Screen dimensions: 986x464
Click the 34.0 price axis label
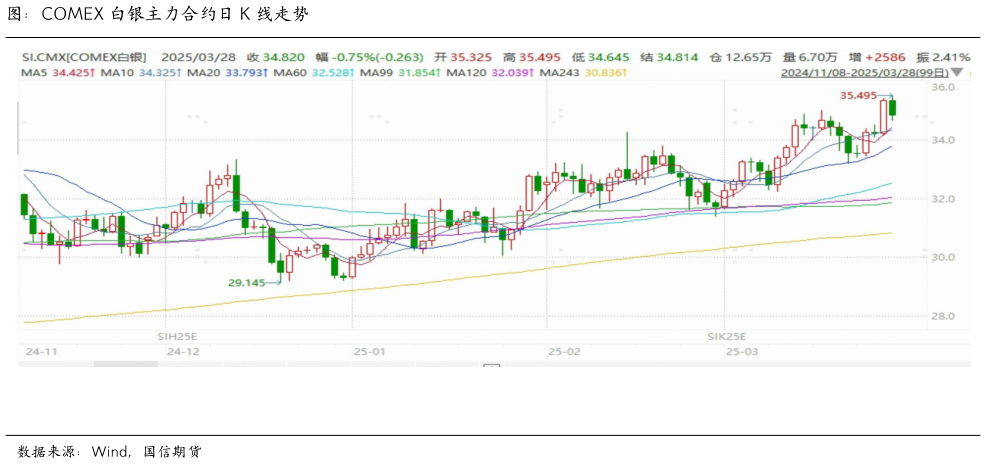pos(944,140)
